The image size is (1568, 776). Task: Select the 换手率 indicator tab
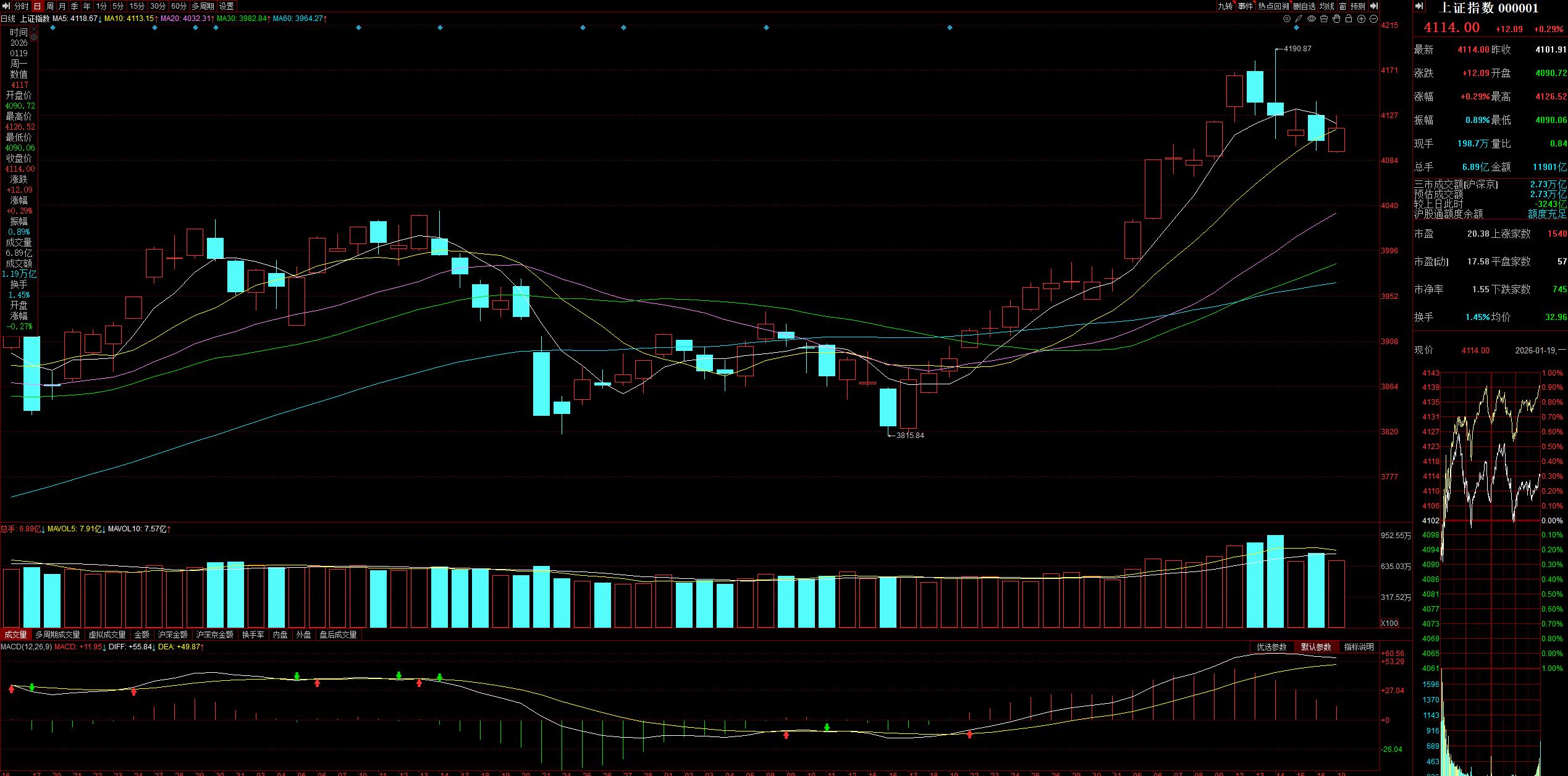pyautogui.click(x=253, y=635)
